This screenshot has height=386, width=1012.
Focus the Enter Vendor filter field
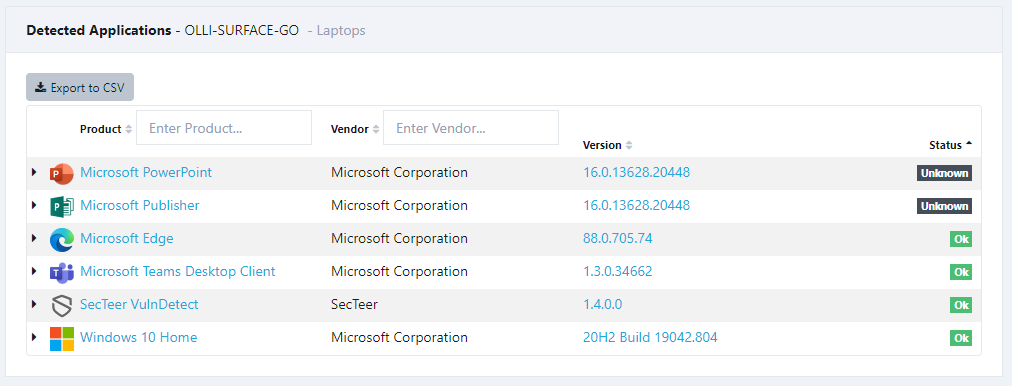coord(471,128)
